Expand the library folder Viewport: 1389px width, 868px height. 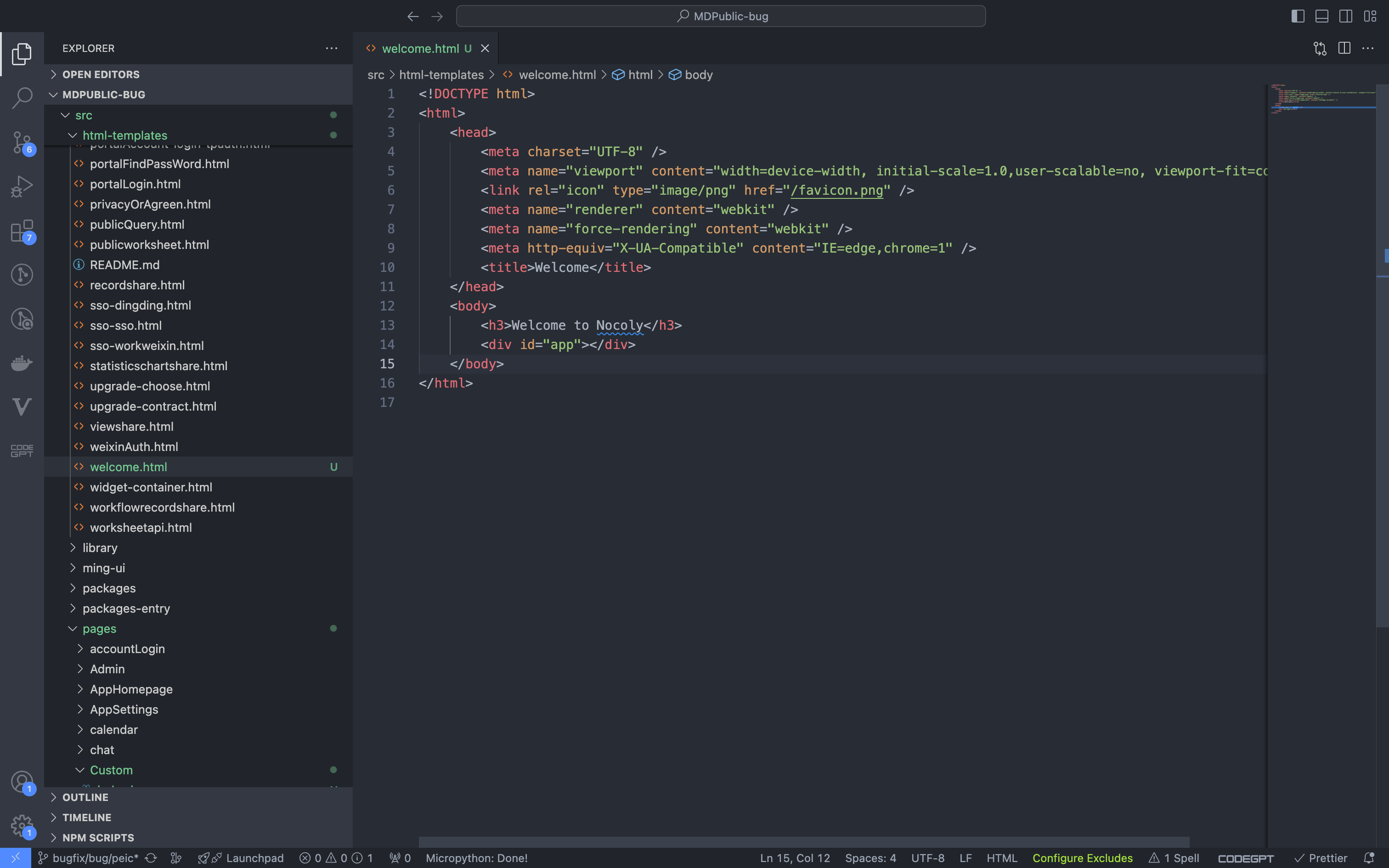[198, 547]
